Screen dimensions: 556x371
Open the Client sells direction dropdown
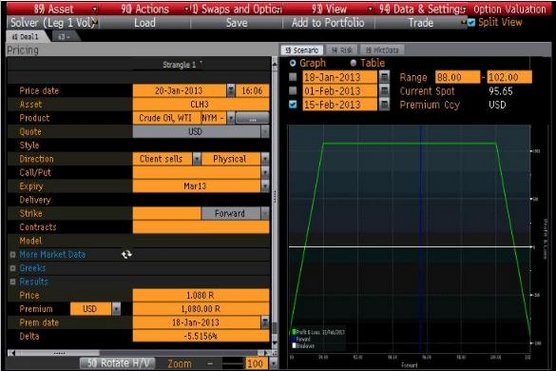pos(197,159)
